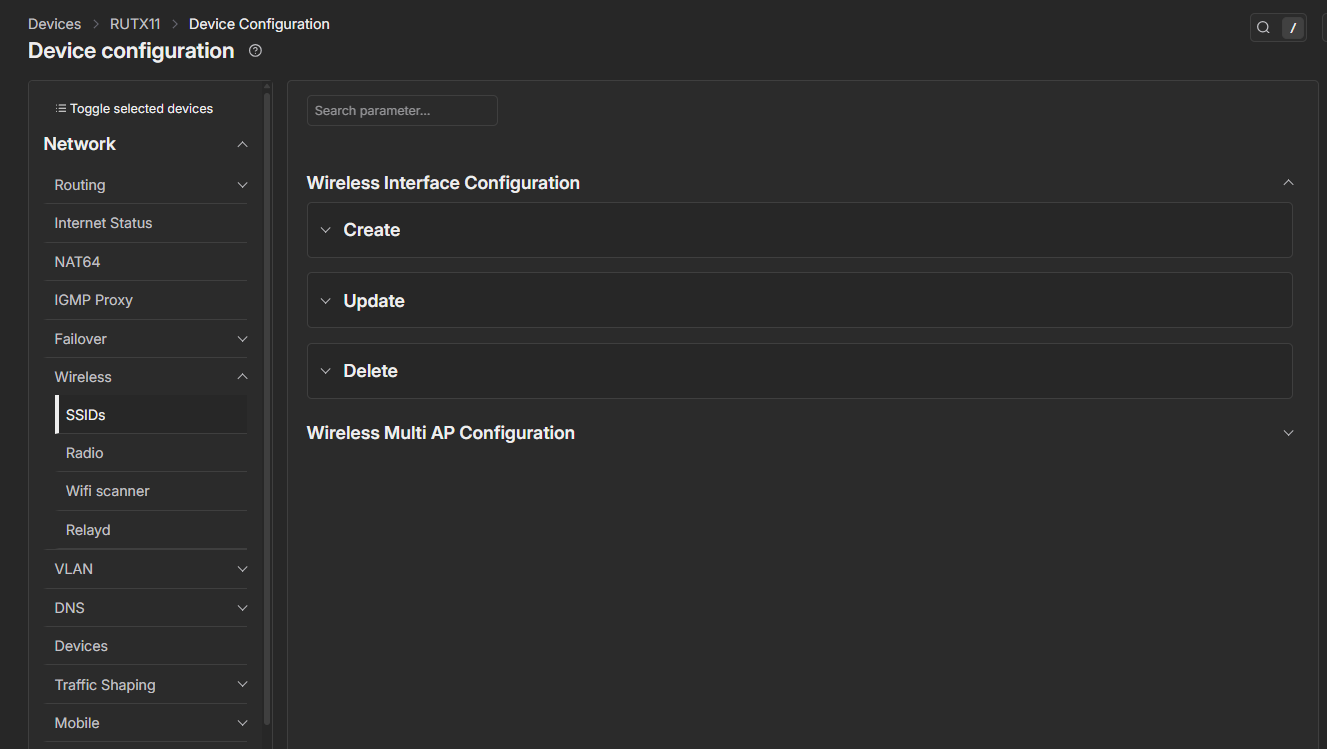Go to Devices in the breadcrumb
The width and height of the screenshot is (1327, 749).
click(x=54, y=24)
